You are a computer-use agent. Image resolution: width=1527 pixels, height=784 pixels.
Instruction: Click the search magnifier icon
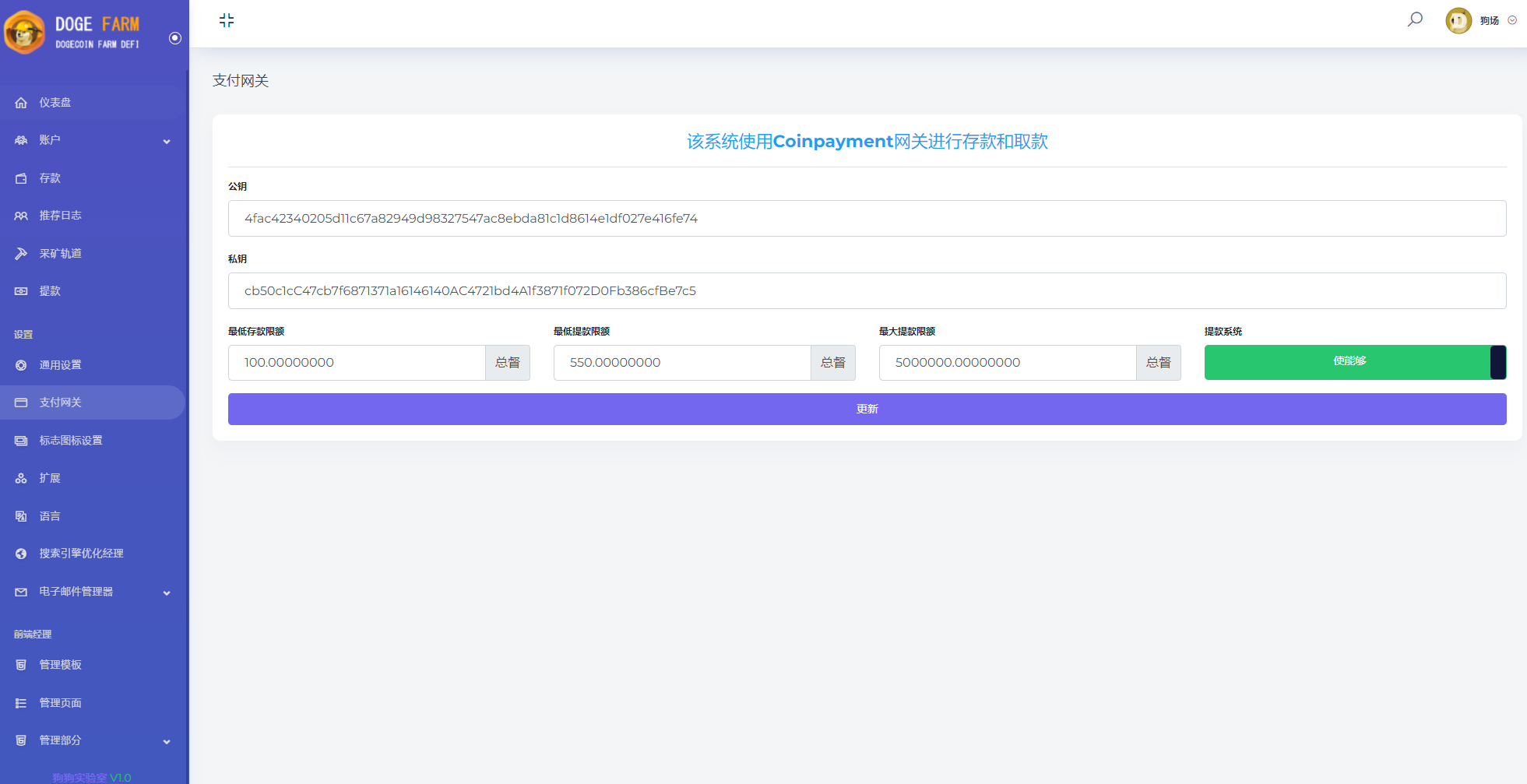tap(1414, 19)
